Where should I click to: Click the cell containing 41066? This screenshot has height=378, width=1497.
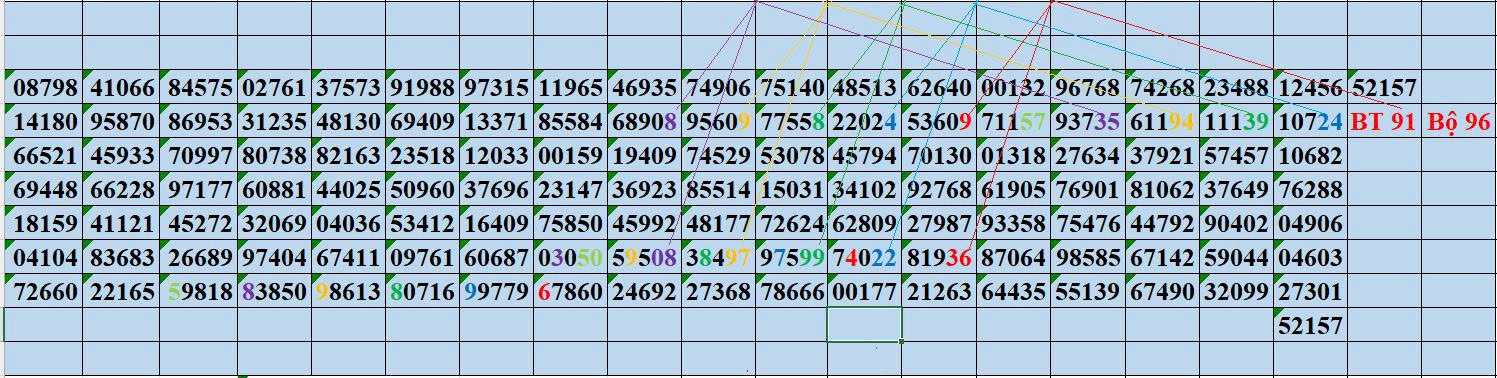tap(121, 88)
